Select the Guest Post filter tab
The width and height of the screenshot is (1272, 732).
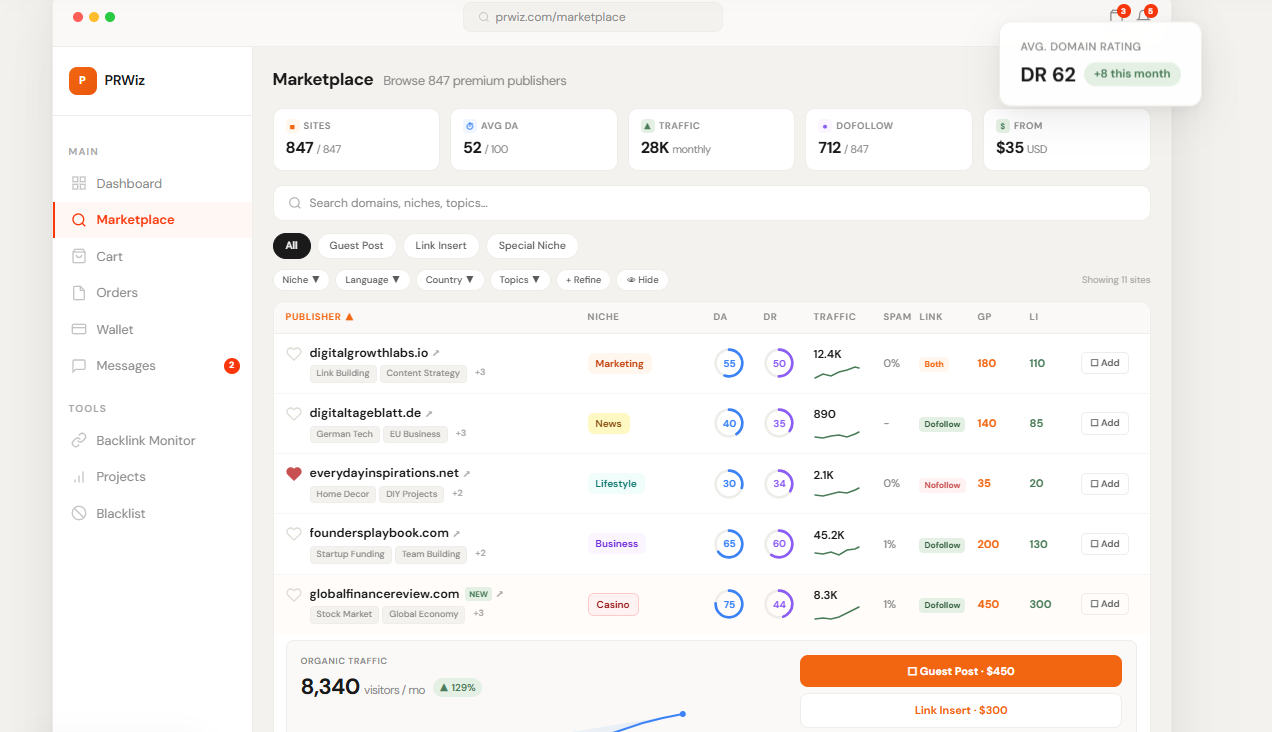357,246
